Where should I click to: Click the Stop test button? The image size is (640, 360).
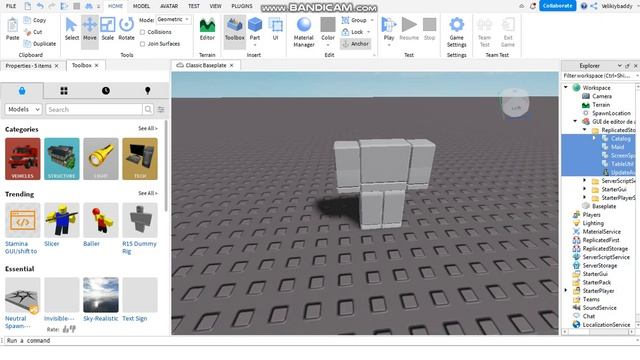click(429, 29)
